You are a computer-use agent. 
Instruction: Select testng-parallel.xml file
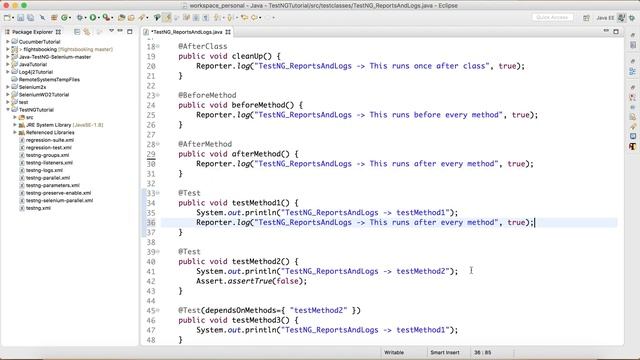pos(48,178)
